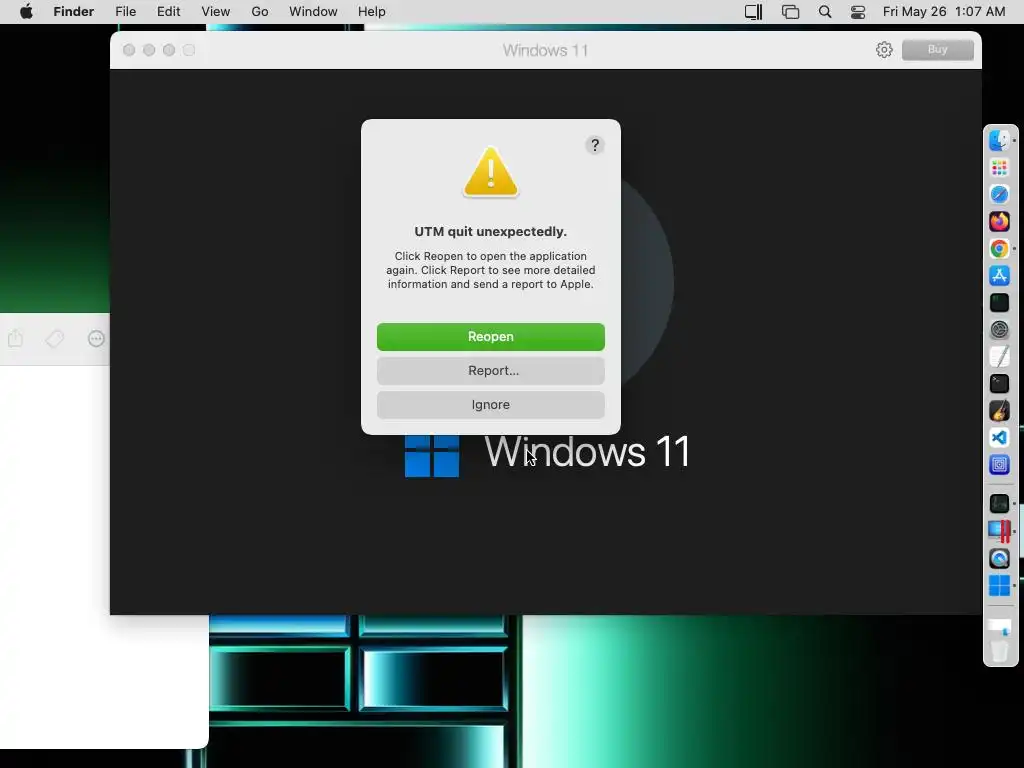Screen dimensions: 1024x768
Task: Click Reopen to relaunch UTM
Action: tap(490, 336)
